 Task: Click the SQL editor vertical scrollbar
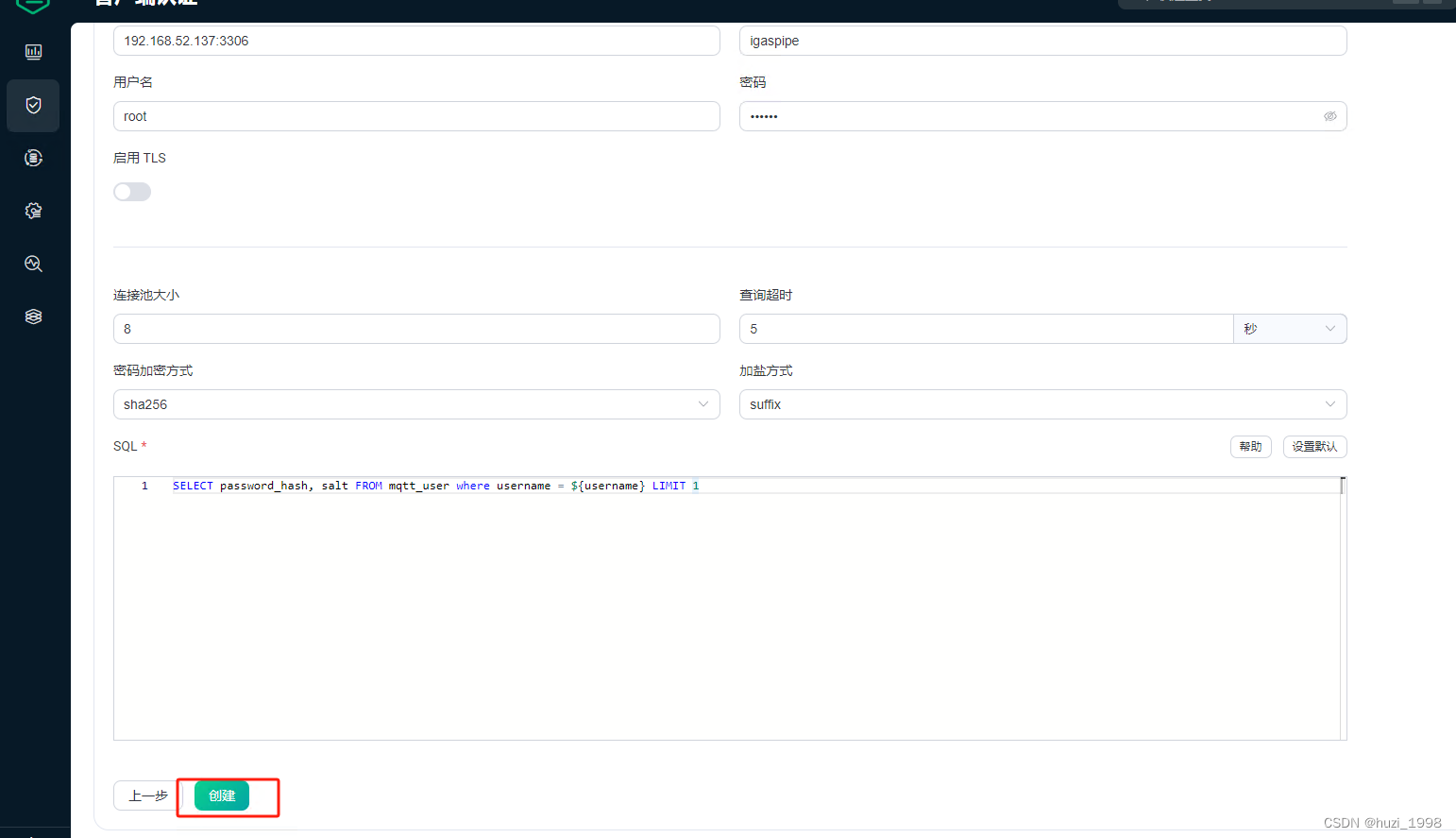(x=1343, y=608)
